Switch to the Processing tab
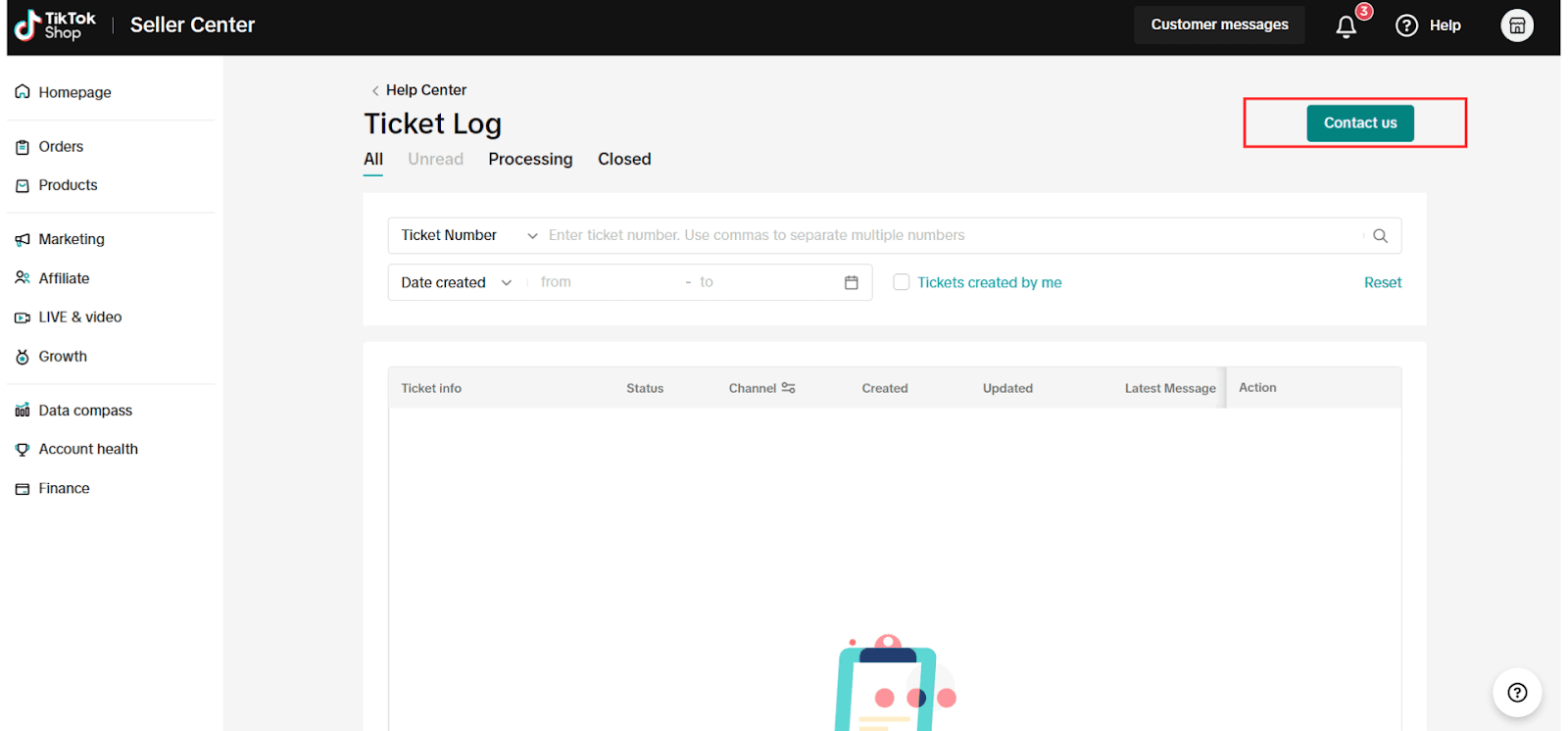The width and height of the screenshot is (1568, 731). pyautogui.click(x=530, y=159)
